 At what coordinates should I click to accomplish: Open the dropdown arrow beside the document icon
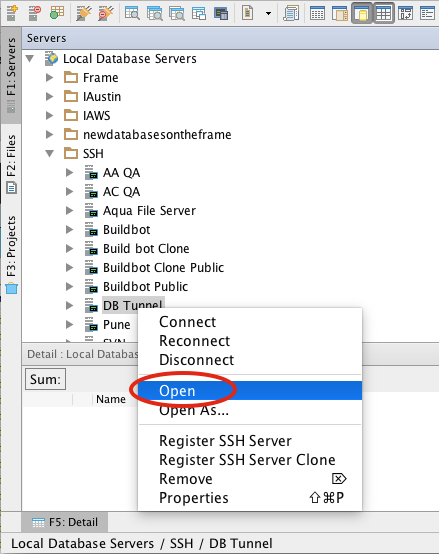[x=268, y=14]
